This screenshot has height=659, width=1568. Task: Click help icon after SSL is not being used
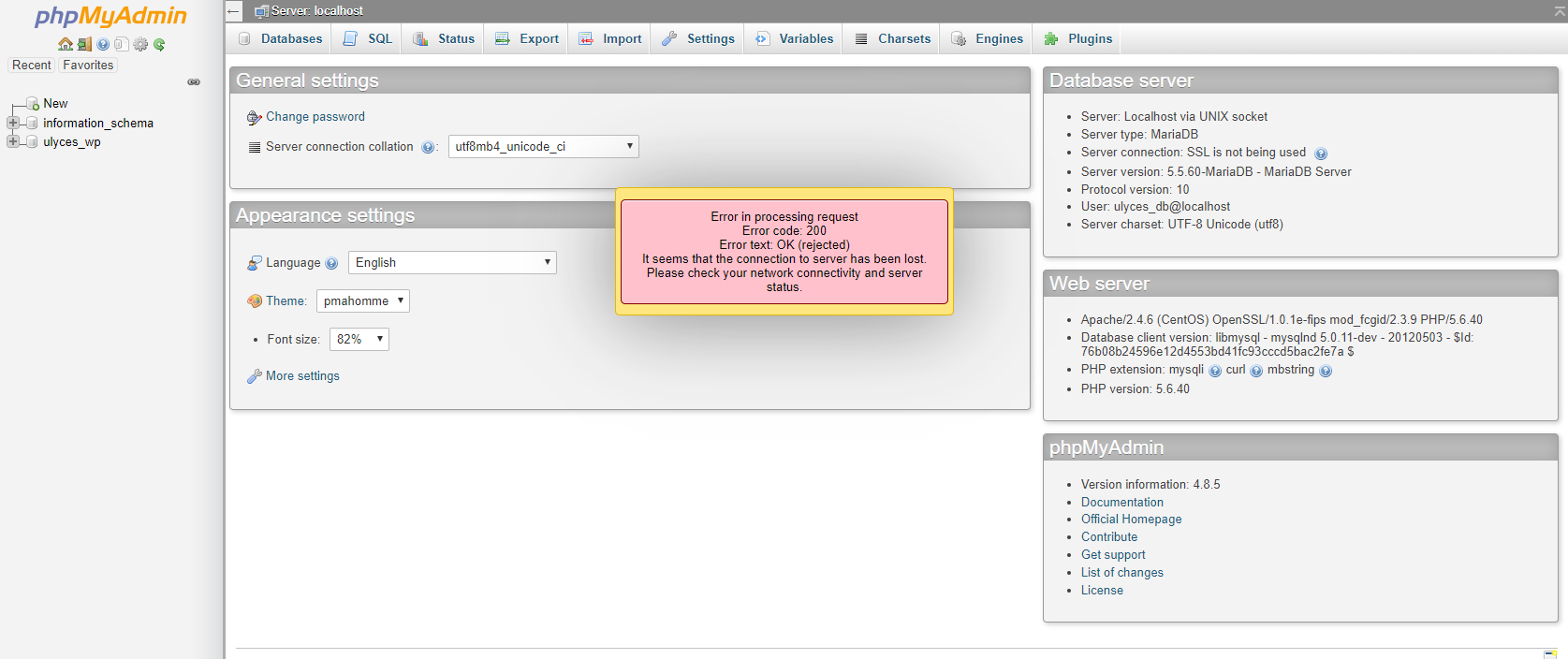point(1321,154)
